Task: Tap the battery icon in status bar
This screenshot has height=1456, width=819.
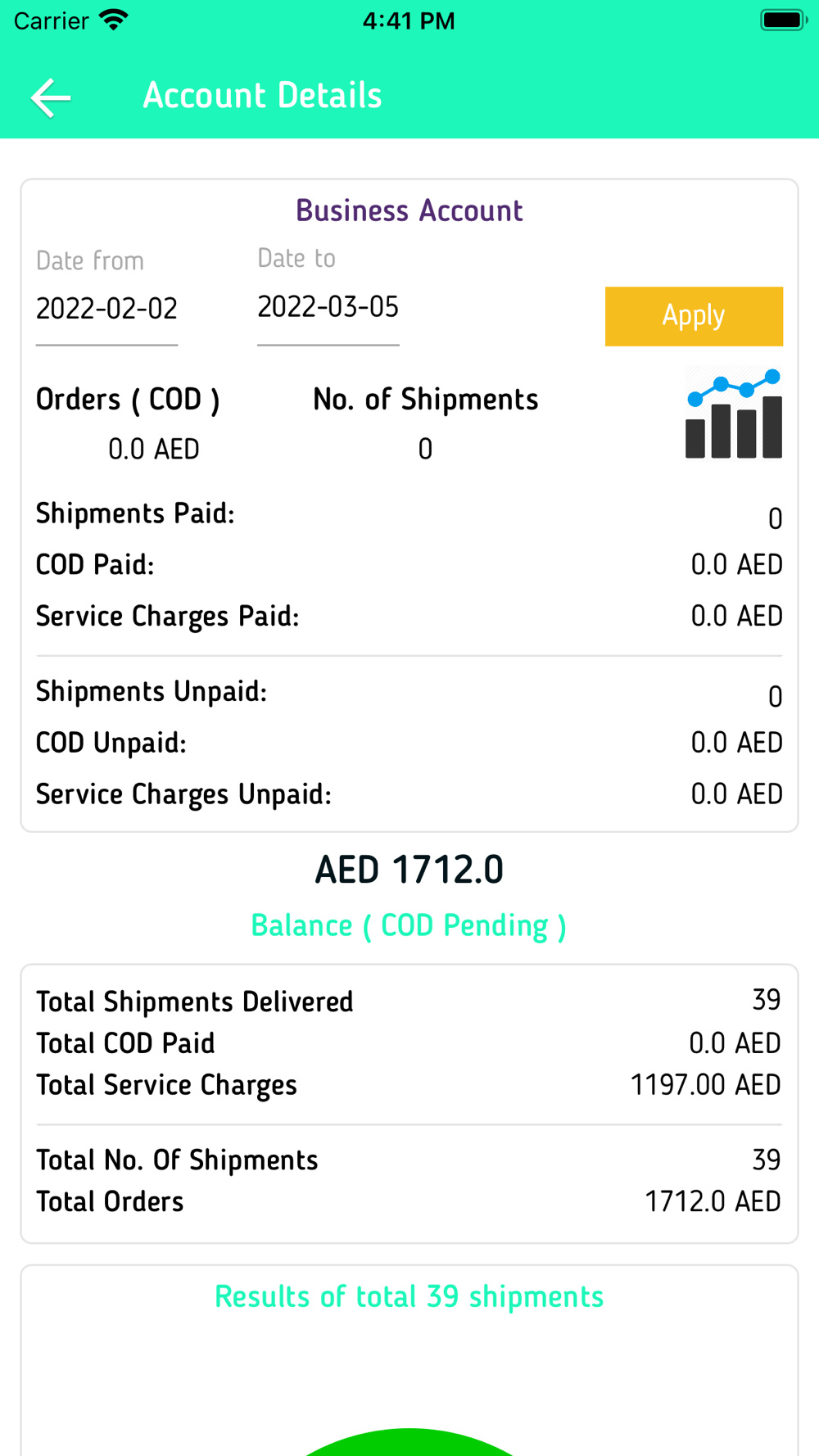Action: 784,20
